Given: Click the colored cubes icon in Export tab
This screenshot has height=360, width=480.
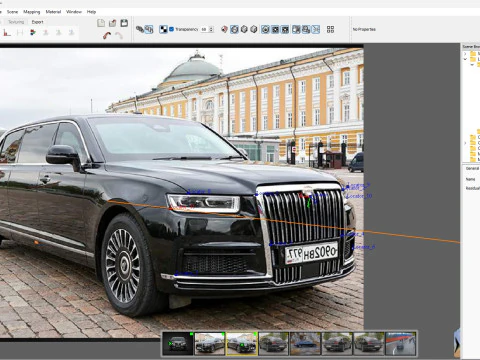Looking at the screenshot, I should tap(33, 33).
